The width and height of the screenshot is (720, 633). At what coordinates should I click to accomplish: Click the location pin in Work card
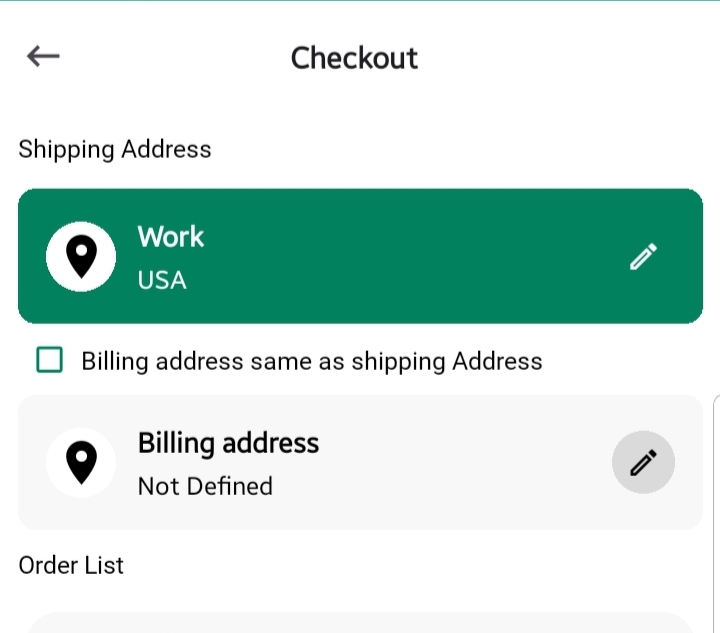pyautogui.click(x=81, y=257)
